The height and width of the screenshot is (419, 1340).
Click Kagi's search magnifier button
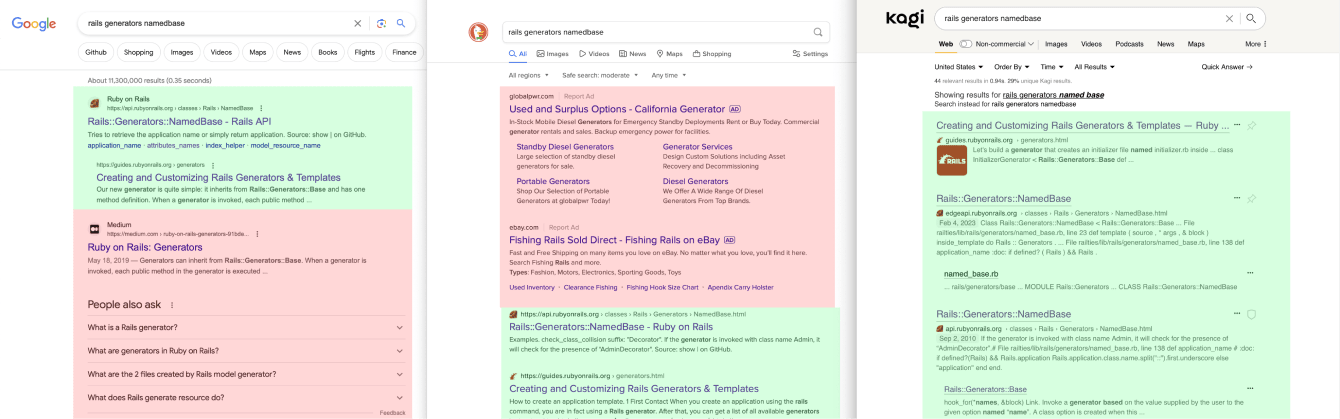[x=1250, y=18]
